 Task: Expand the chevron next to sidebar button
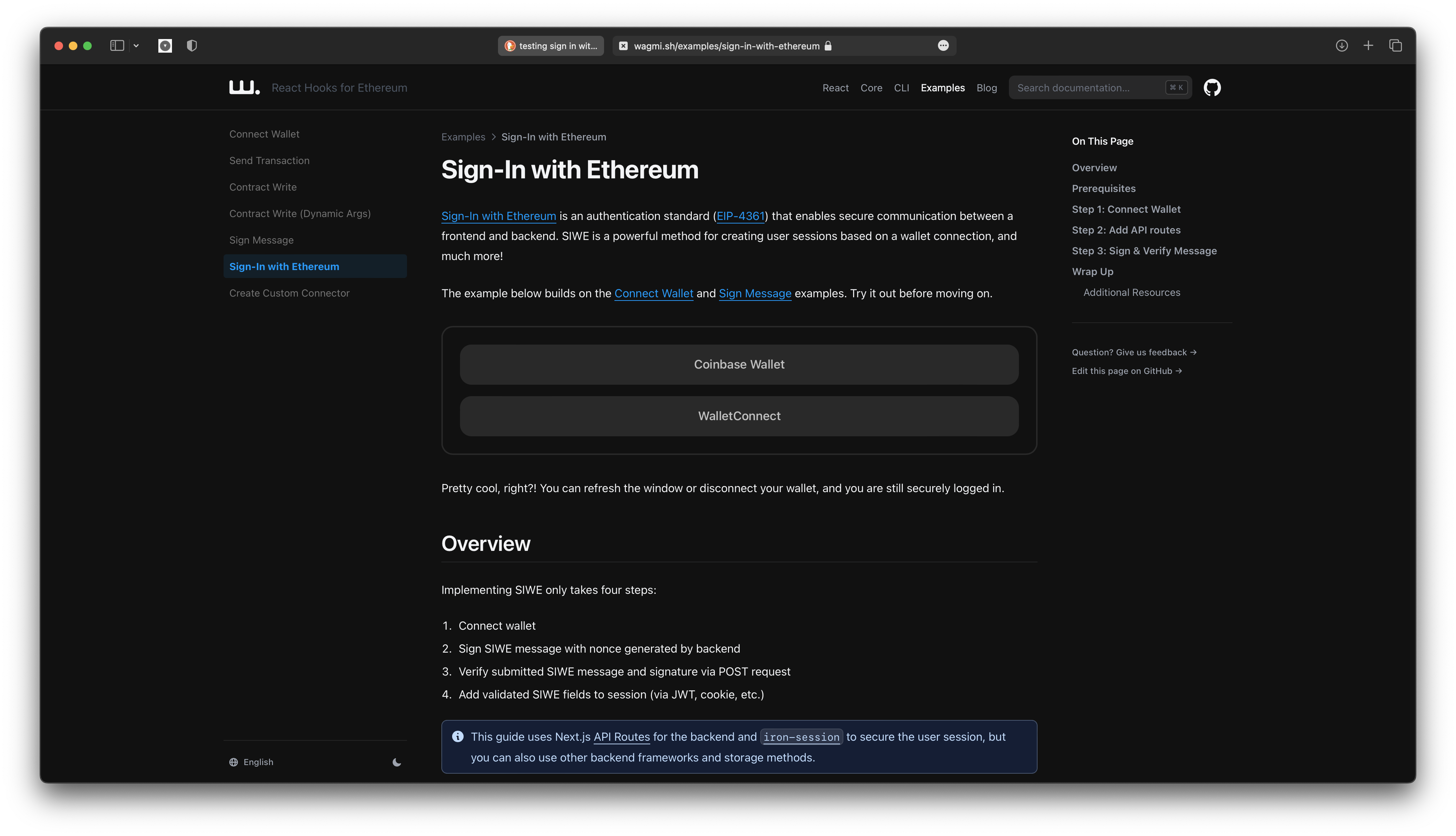(x=136, y=45)
